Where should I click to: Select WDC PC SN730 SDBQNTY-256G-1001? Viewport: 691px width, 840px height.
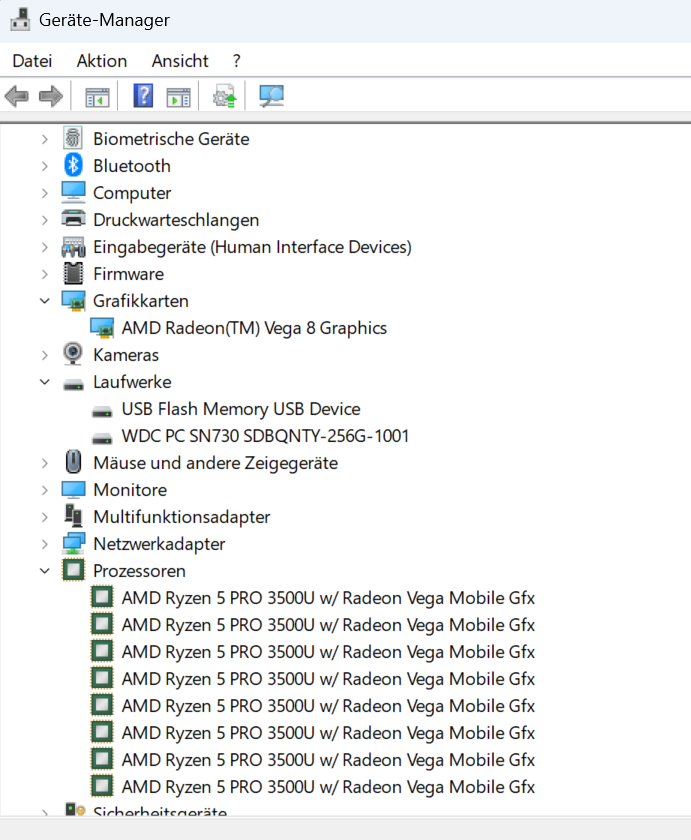coord(265,436)
